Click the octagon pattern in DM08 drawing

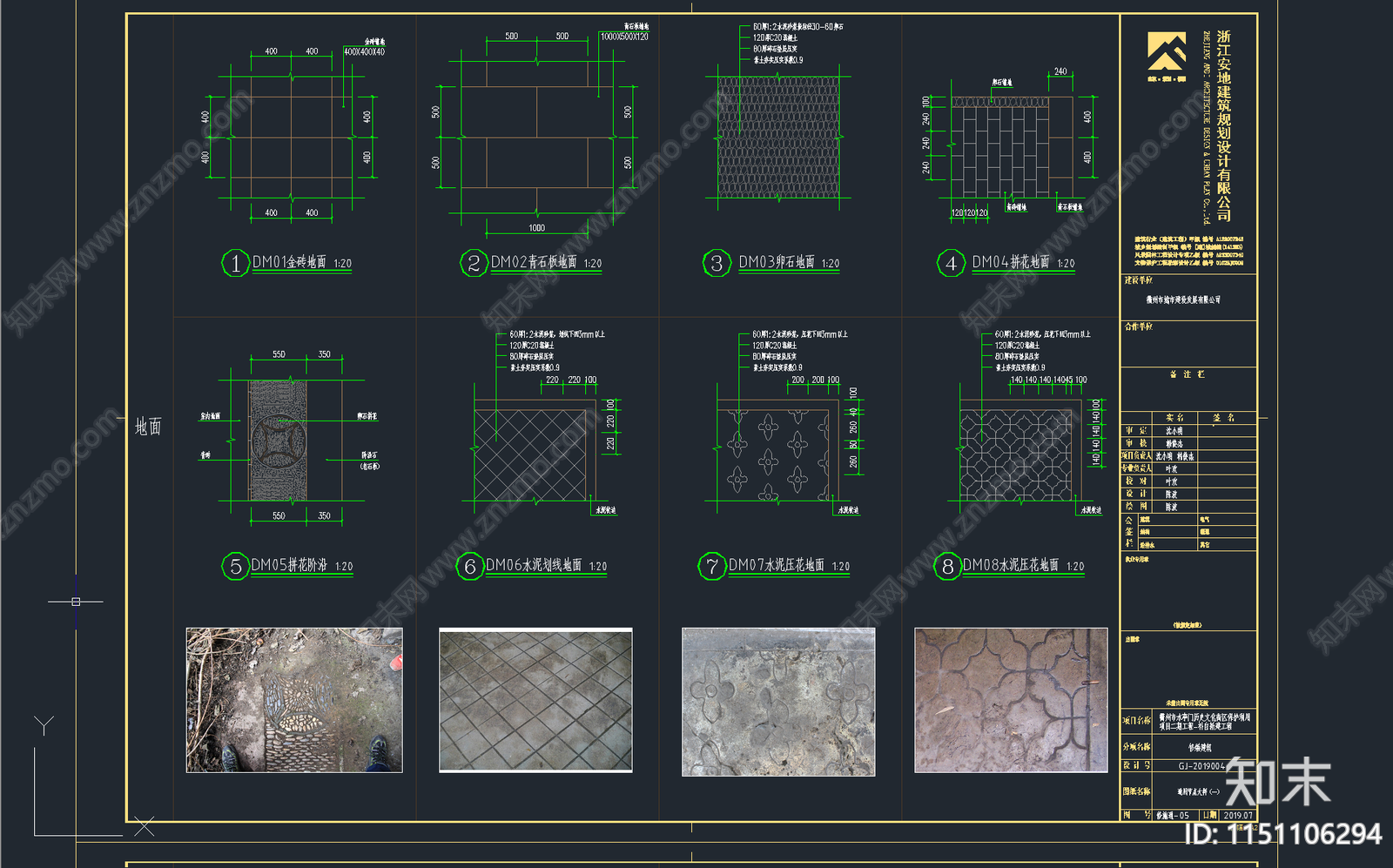point(1016,455)
